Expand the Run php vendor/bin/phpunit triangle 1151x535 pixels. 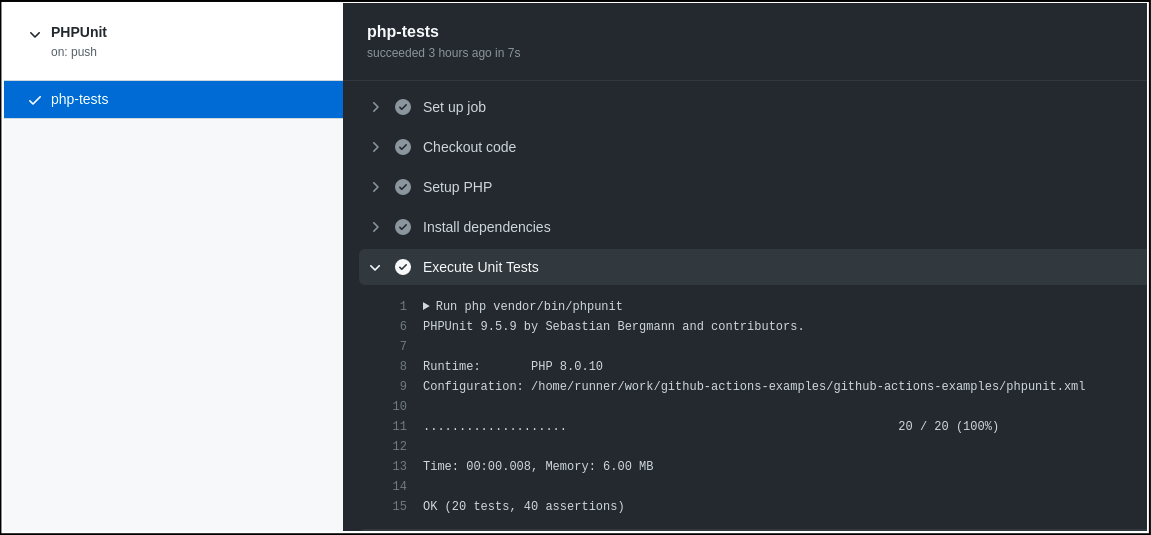coord(426,306)
